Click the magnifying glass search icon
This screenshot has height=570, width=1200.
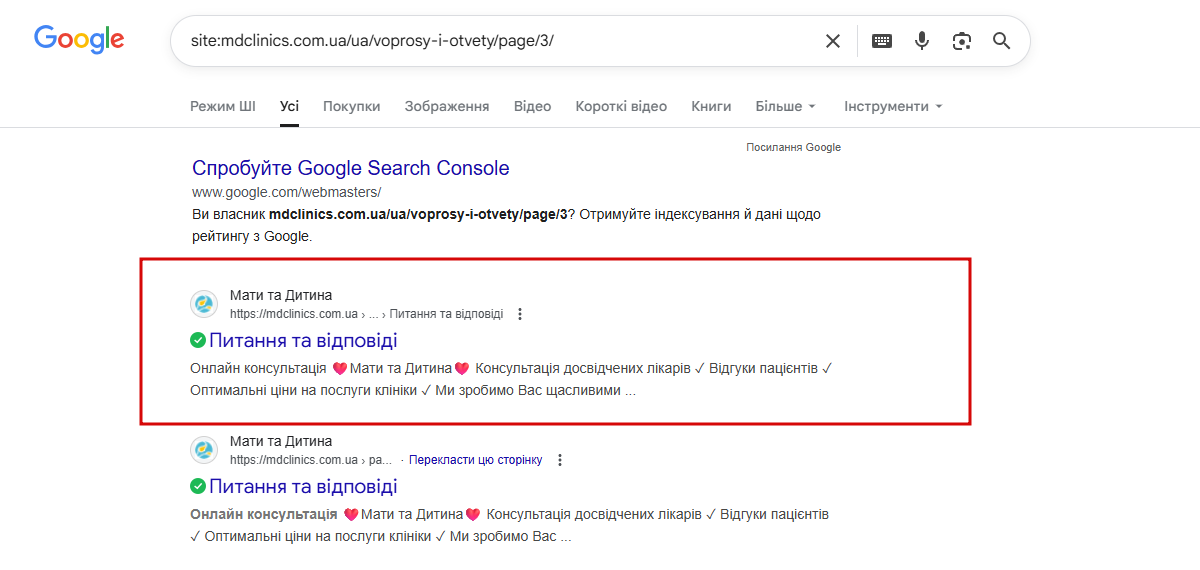click(1001, 41)
